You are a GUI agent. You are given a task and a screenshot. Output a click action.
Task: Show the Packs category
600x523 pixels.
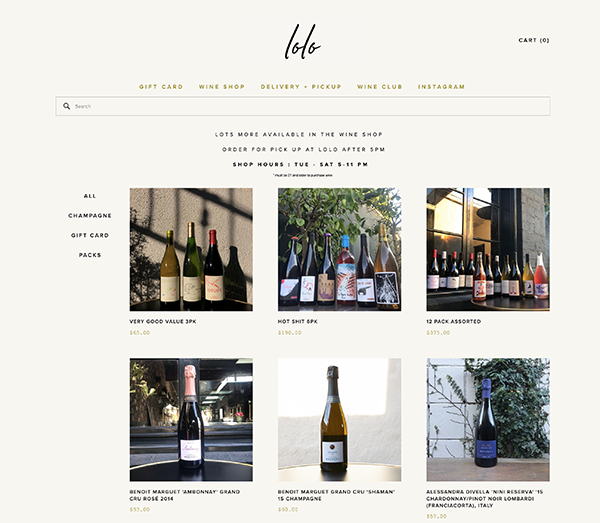tap(90, 255)
